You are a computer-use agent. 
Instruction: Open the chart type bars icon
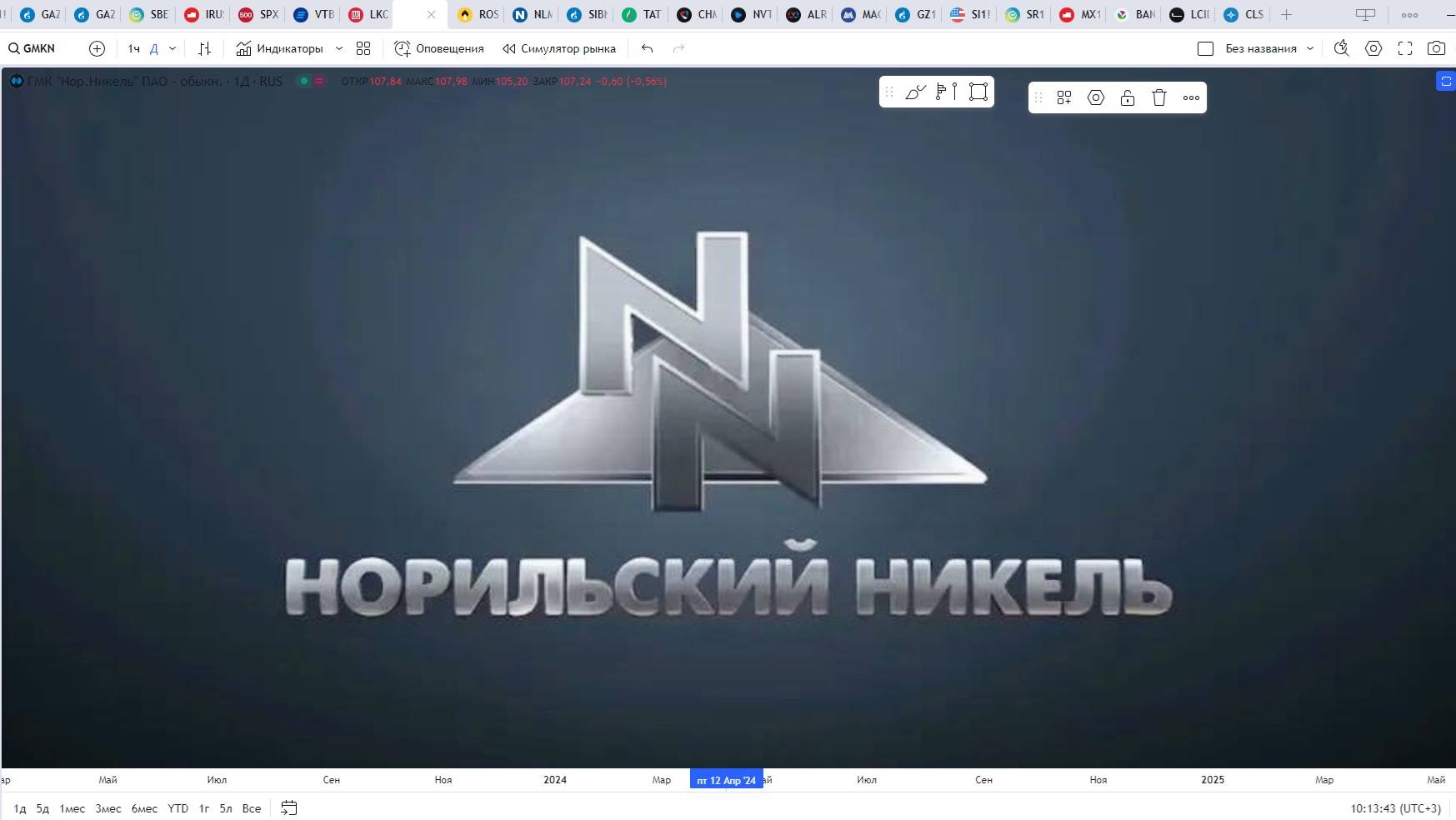(204, 48)
